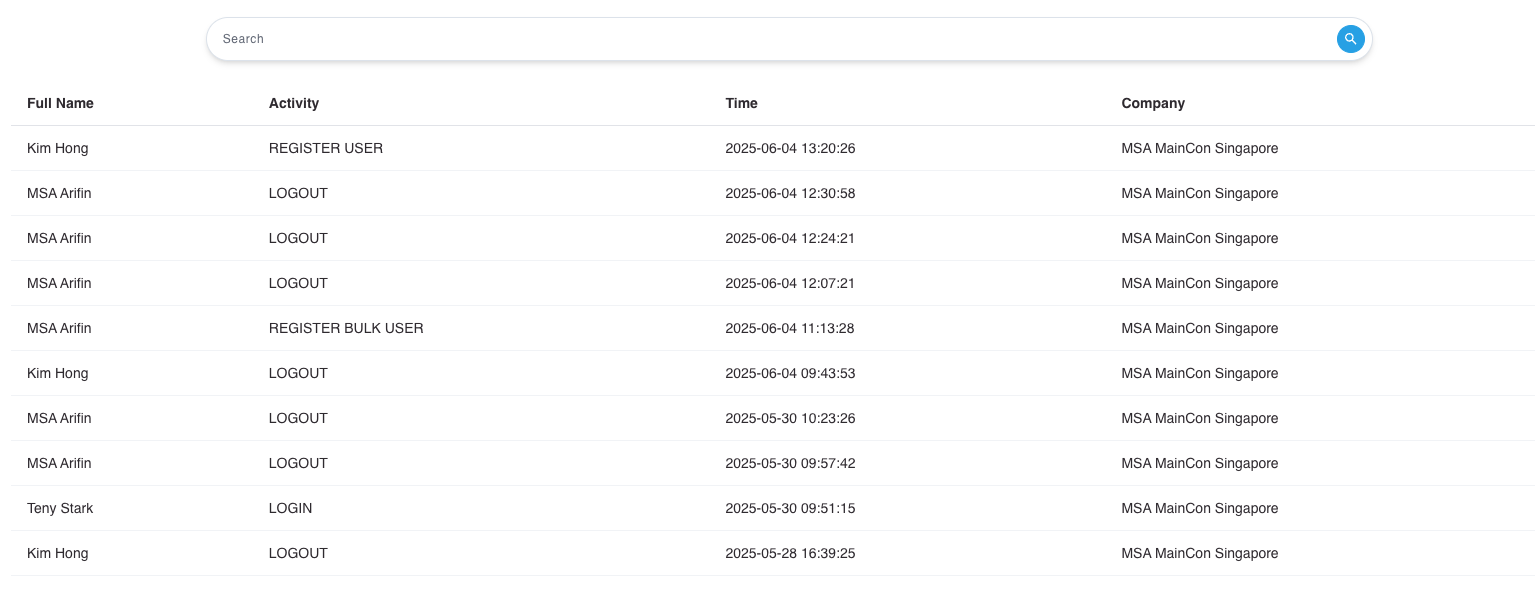Click the timestamp 2025-06-04 12:30:58
Viewport: 1535px width, 590px height.
[790, 193]
